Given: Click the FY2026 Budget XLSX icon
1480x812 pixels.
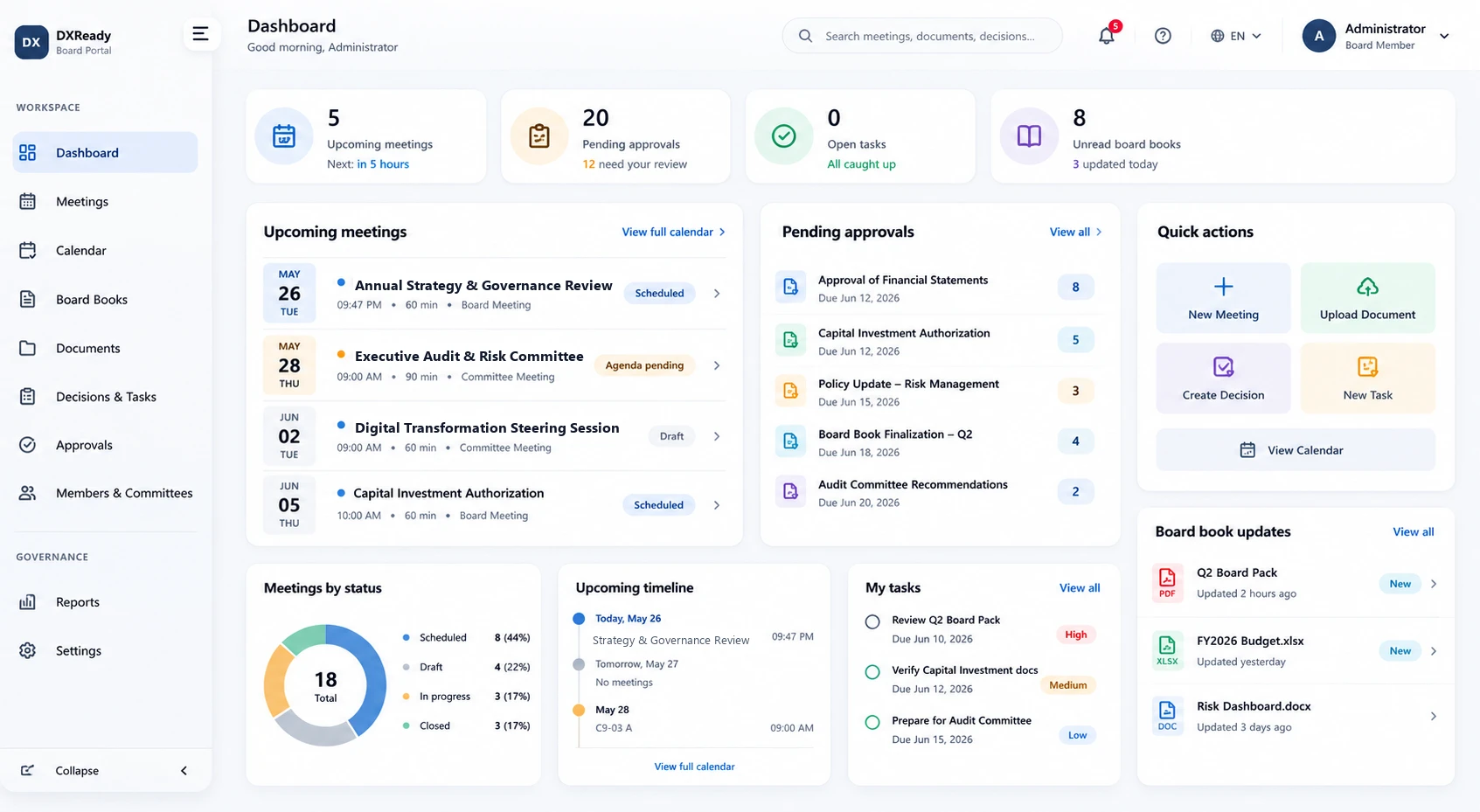Looking at the screenshot, I should tap(1167, 650).
